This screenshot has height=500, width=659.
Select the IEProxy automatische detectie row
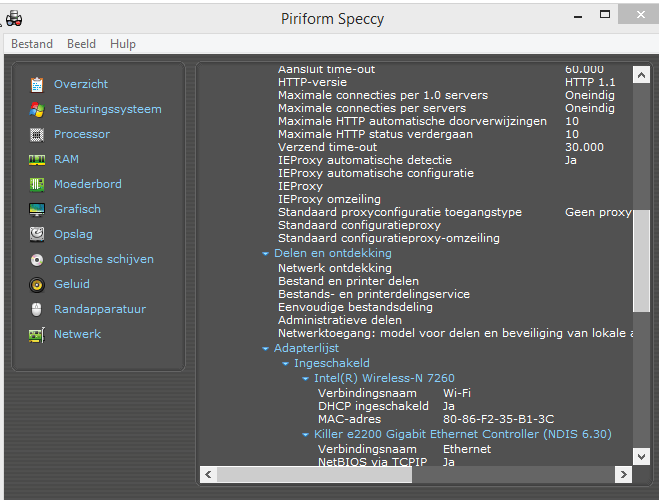(x=427, y=161)
